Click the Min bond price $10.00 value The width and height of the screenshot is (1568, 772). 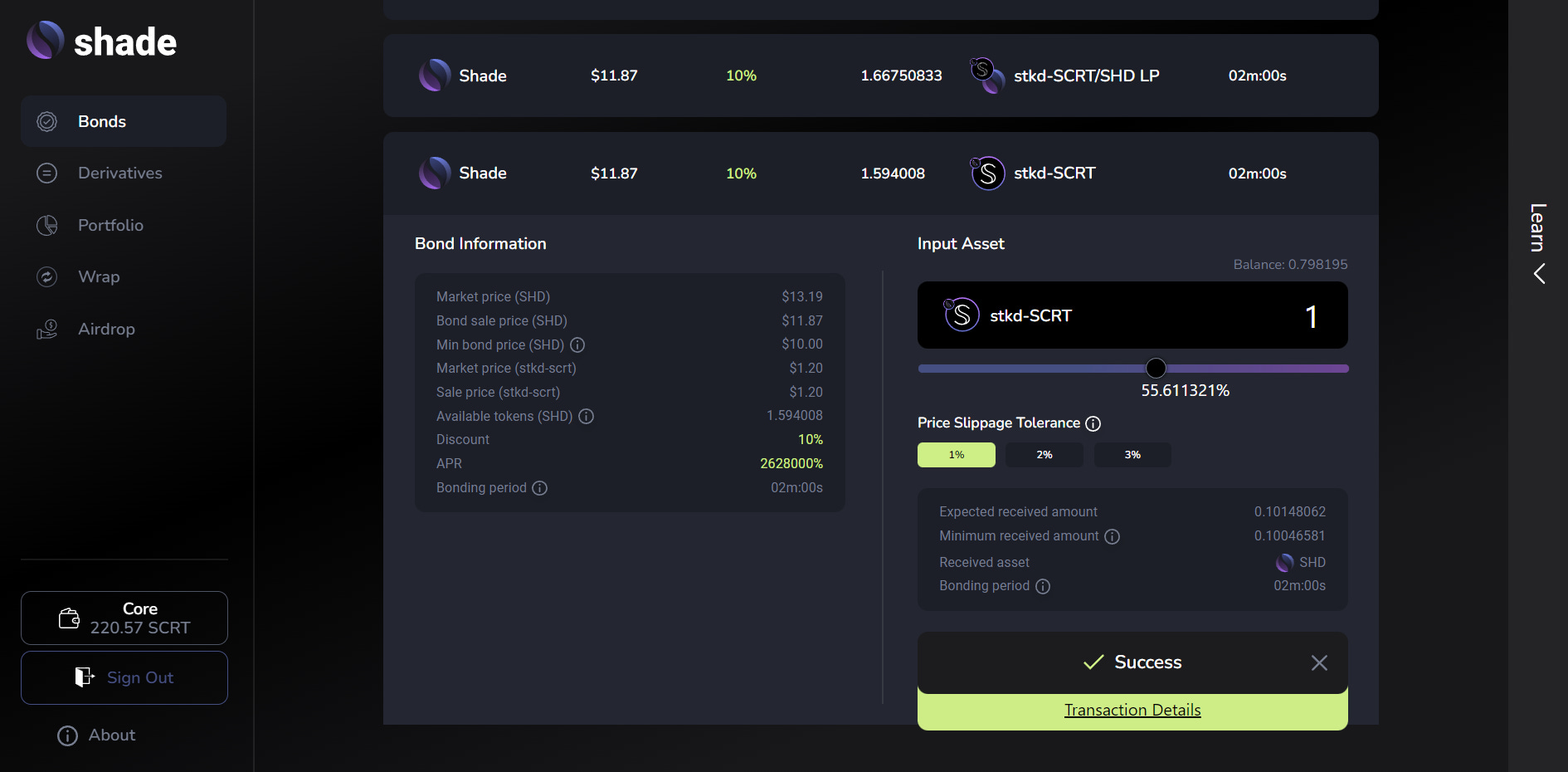coord(802,344)
